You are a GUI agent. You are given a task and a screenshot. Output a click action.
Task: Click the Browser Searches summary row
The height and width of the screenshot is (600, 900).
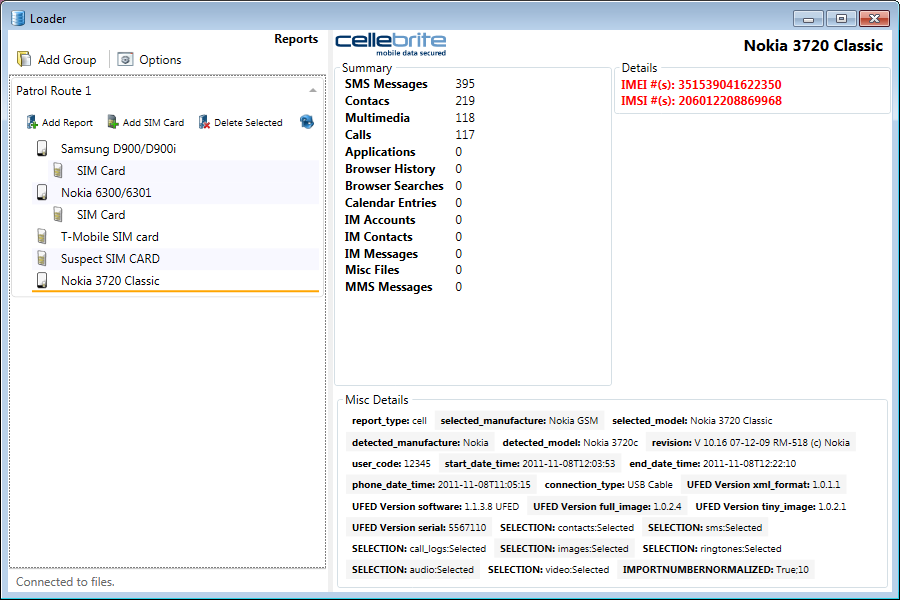coord(404,185)
